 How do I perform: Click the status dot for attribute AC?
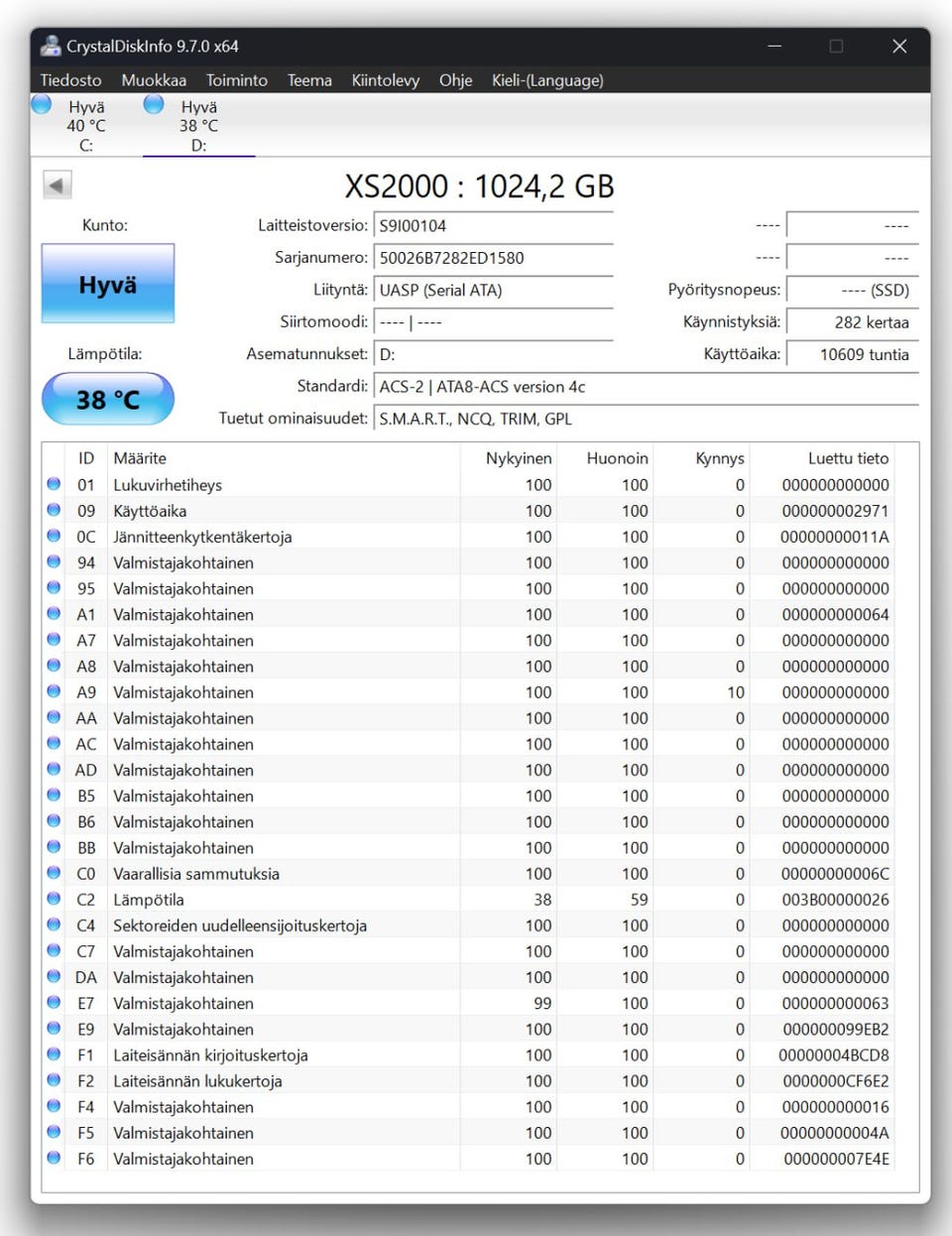click(54, 743)
